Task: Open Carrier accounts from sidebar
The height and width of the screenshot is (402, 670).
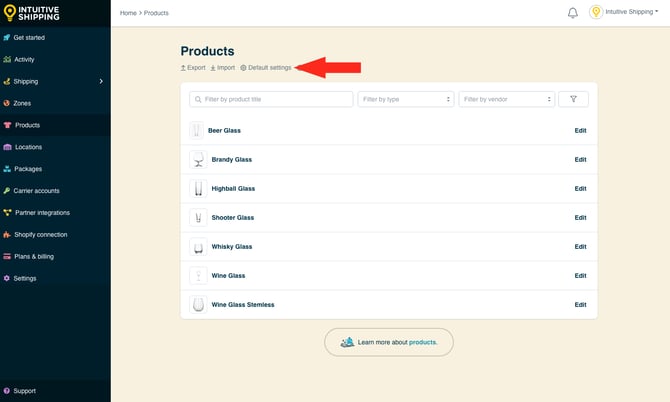Action: click(x=36, y=191)
